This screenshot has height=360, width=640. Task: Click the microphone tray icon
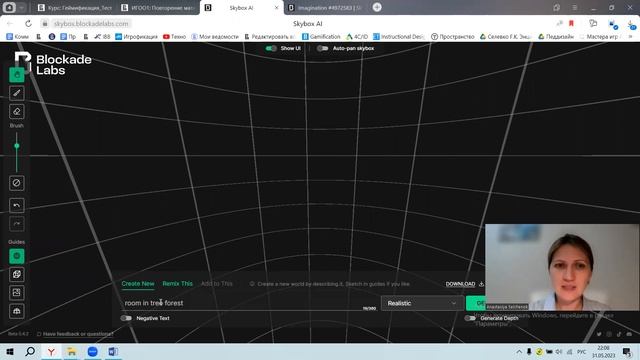point(529,351)
